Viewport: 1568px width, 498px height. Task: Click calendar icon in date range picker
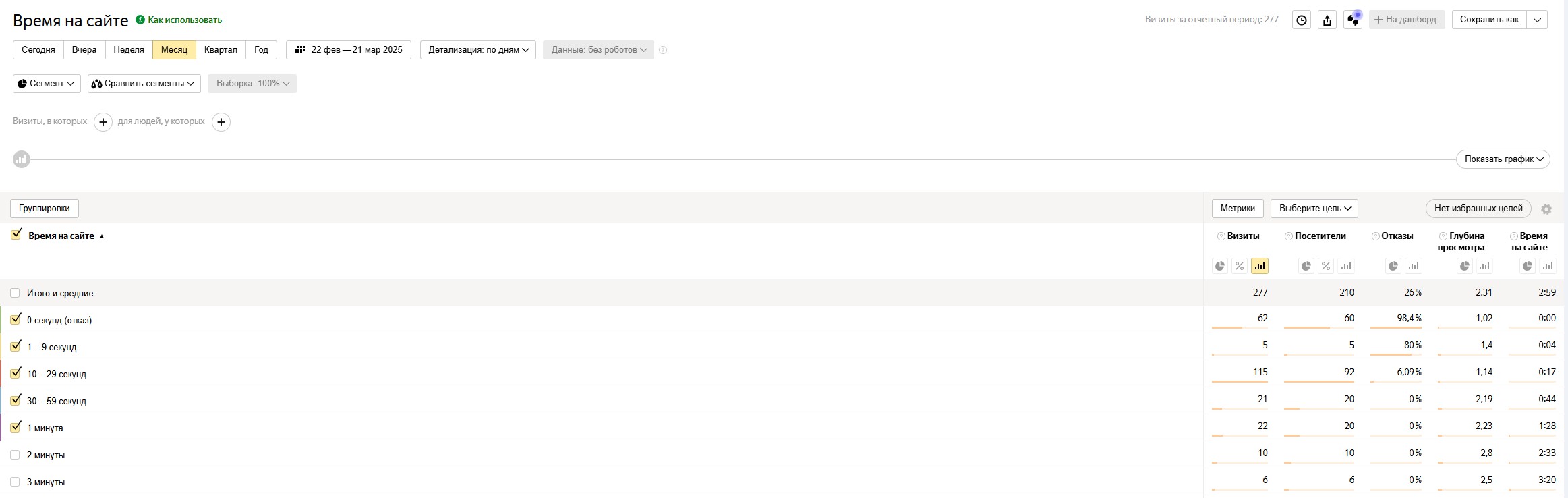(x=300, y=50)
